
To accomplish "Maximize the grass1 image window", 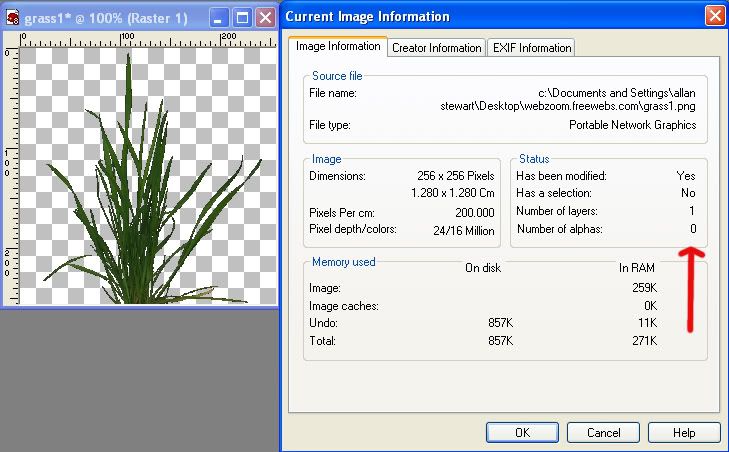I will pos(242,17).
